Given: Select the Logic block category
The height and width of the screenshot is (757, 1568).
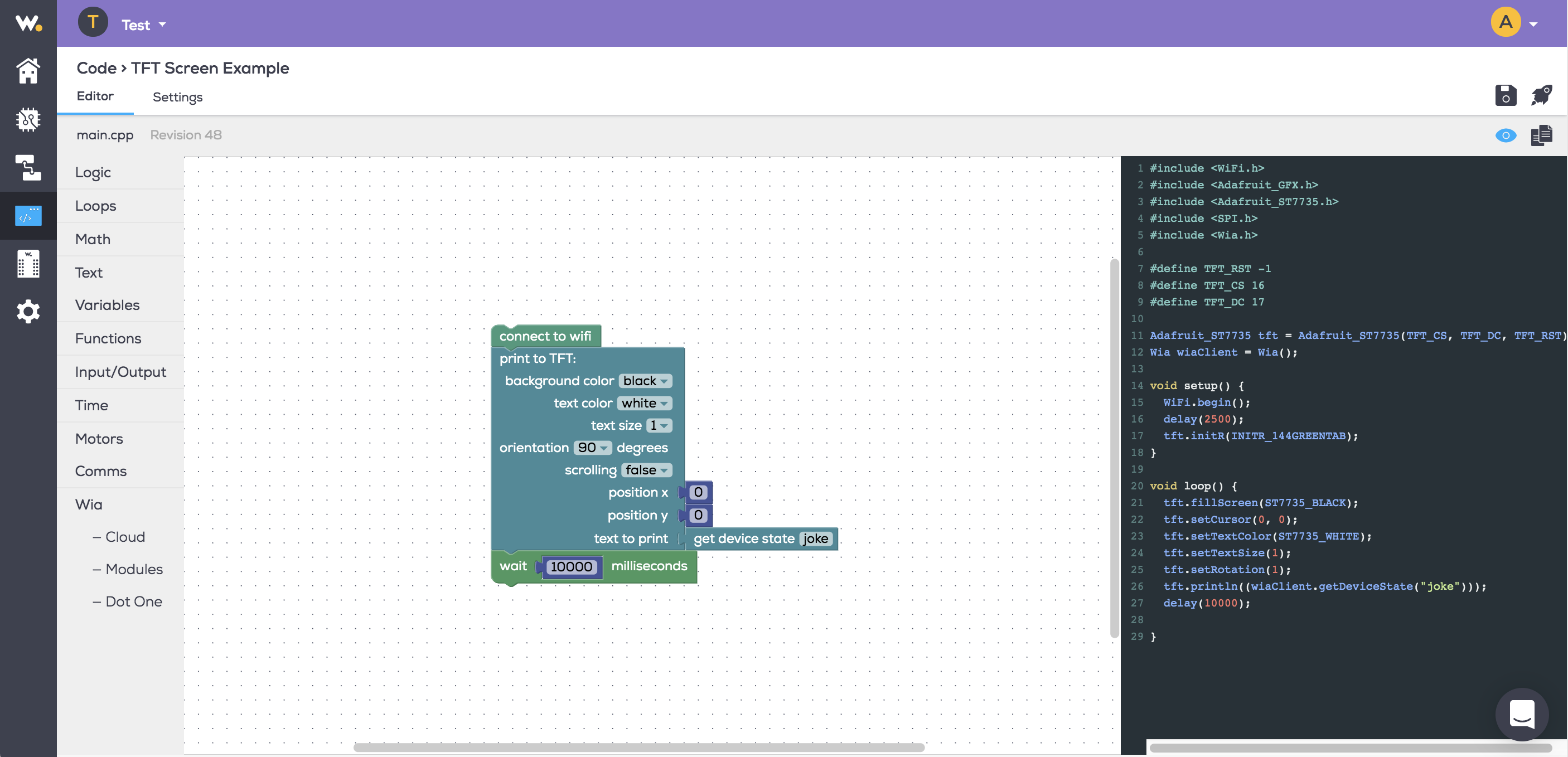Looking at the screenshot, I should coord(93,172).
